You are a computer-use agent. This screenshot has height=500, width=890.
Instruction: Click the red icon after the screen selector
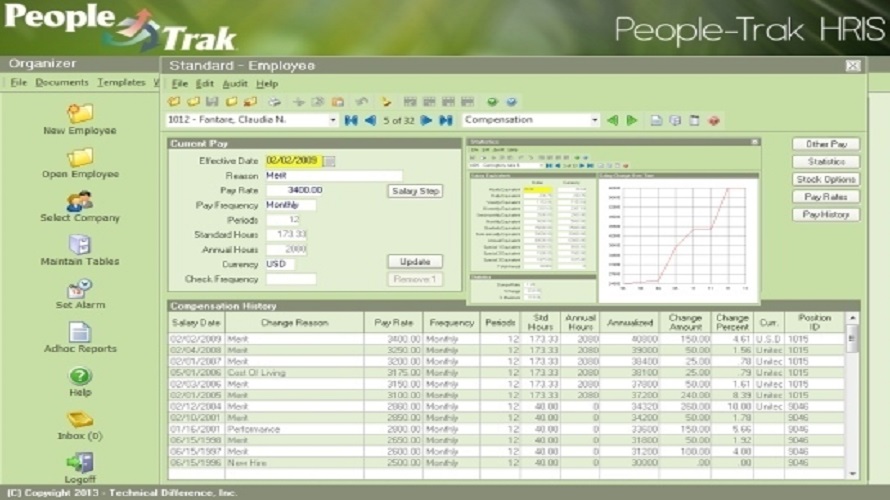pyautogui.click(x=714, y=120)
